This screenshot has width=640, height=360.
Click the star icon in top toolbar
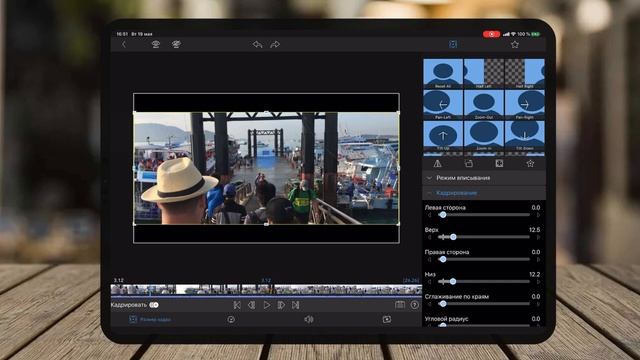(515, 44)
